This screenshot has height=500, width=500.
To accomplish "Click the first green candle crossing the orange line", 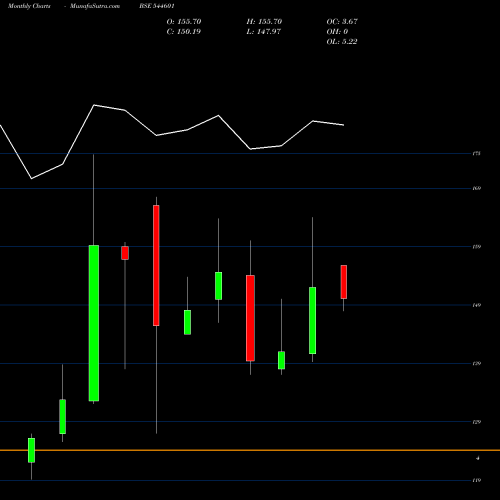I will pyautogui.click(x=31, y=450).
